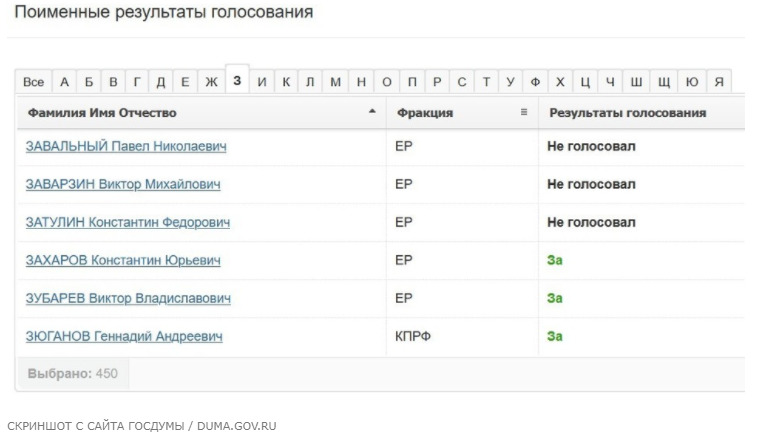Select the "Все" alphabet tab
The height and width of the screenshot is (444, 759).
pyautogui.click(x=33, y=82)
